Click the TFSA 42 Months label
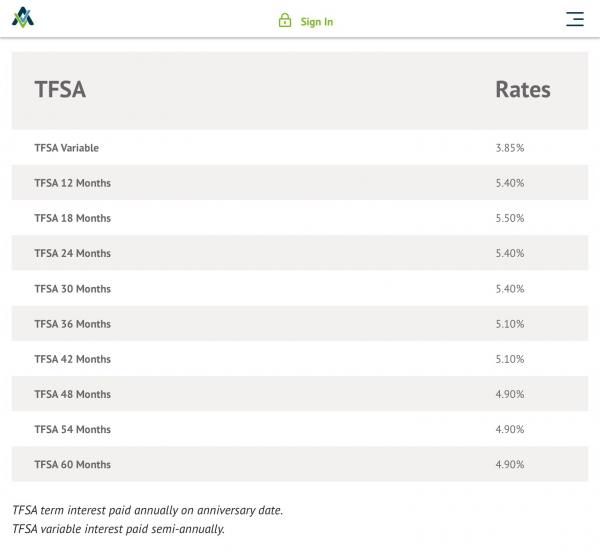This screenshot has width=600, height=551. click(73, 359)
